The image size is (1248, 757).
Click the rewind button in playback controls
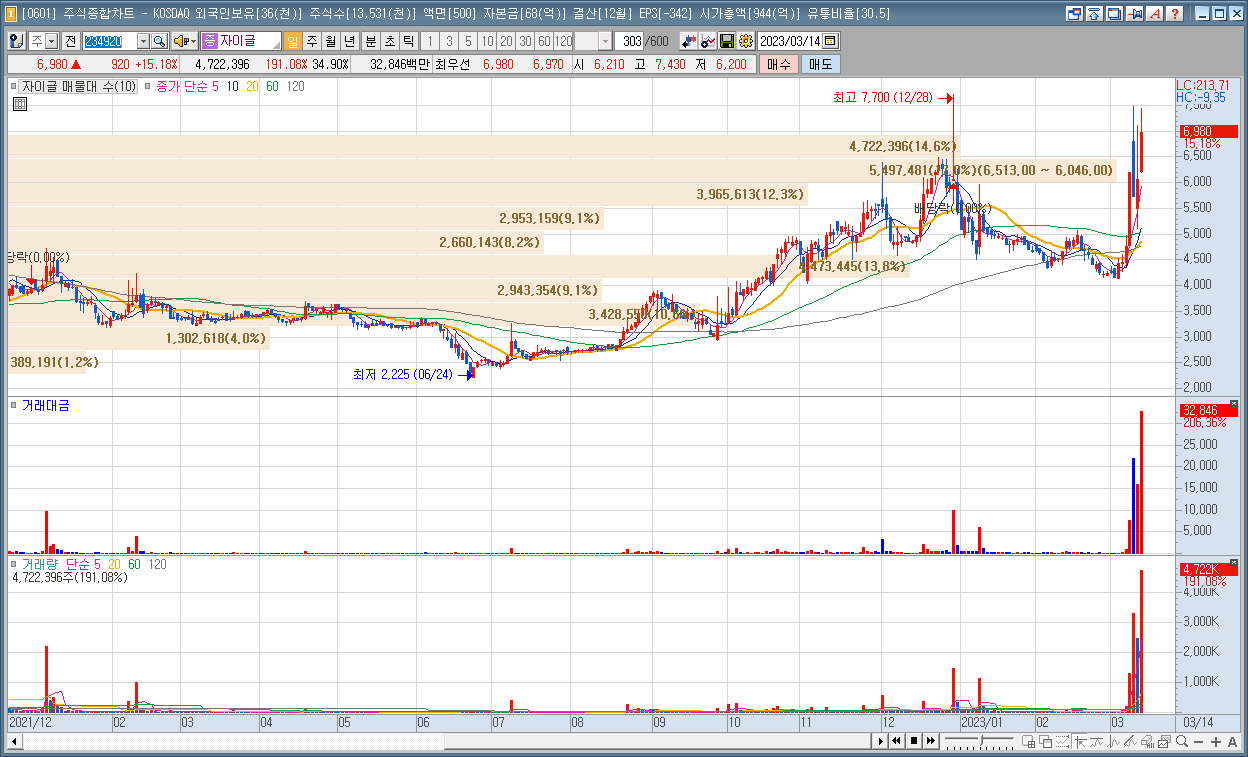897,741
